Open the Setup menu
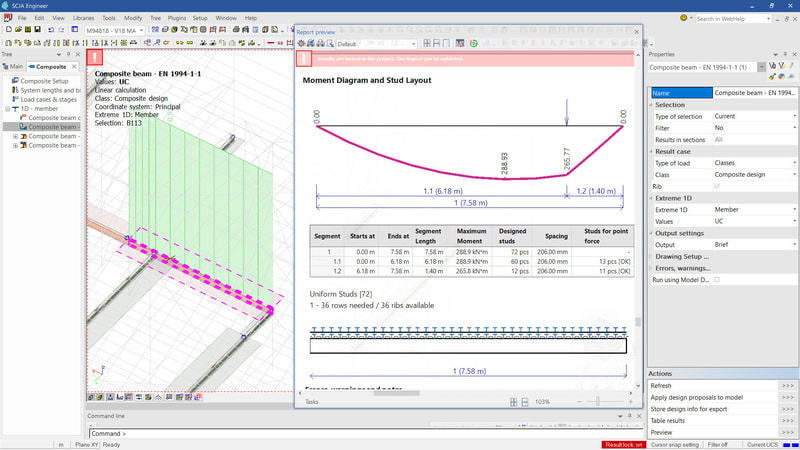 [200, 18]
